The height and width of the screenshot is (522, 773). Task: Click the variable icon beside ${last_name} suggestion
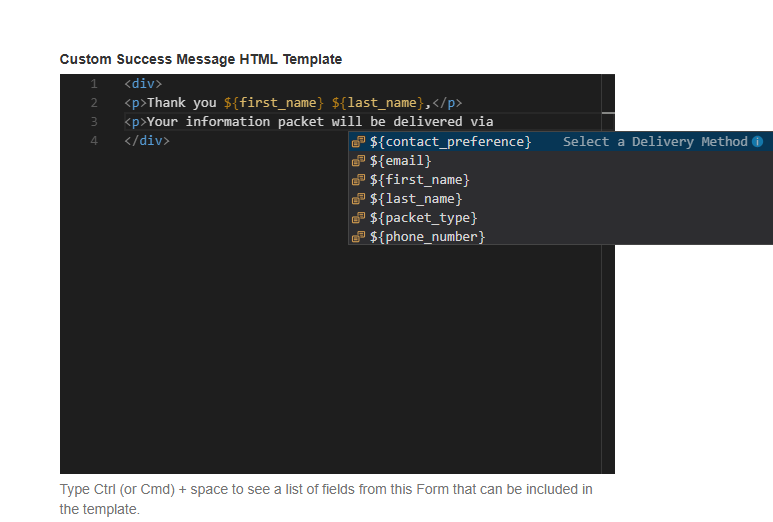tap(358, 199)
